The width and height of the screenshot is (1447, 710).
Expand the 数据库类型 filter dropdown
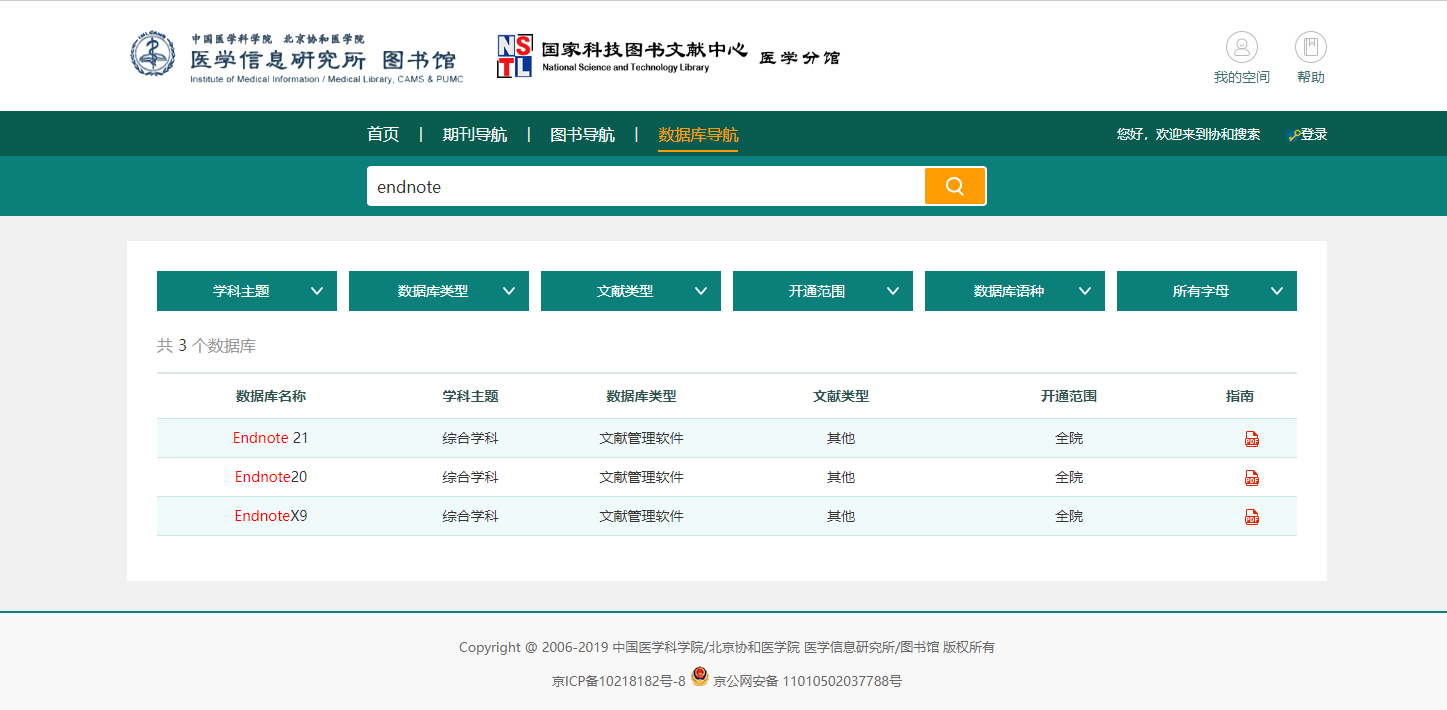439,291
